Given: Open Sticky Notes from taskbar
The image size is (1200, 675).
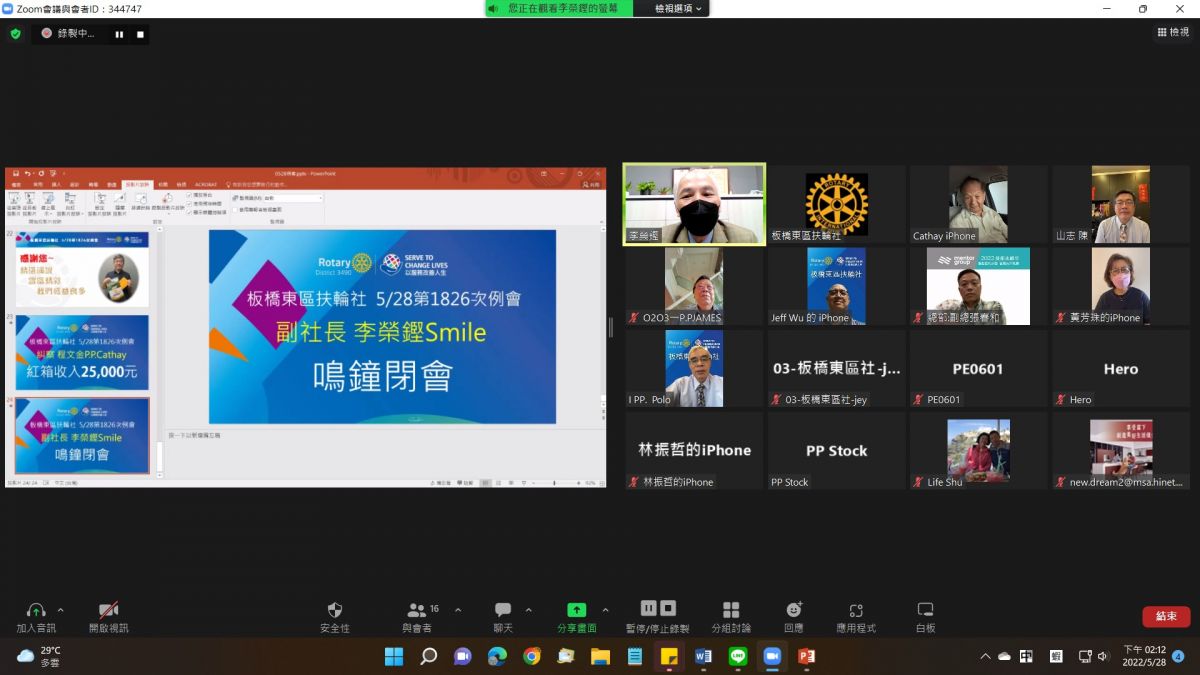Looking at the screenshot, I should coord(669,656).
